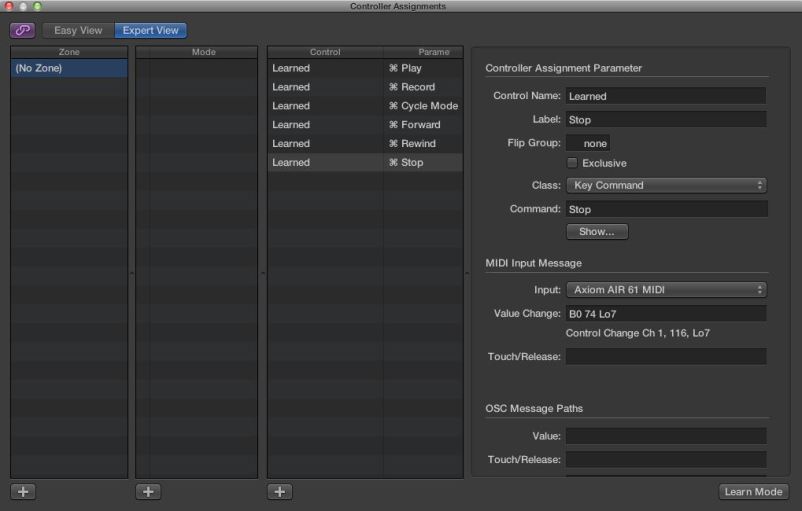Click the OSC Touch/Release field
The image size is (802, 511).
coord(665,459)
